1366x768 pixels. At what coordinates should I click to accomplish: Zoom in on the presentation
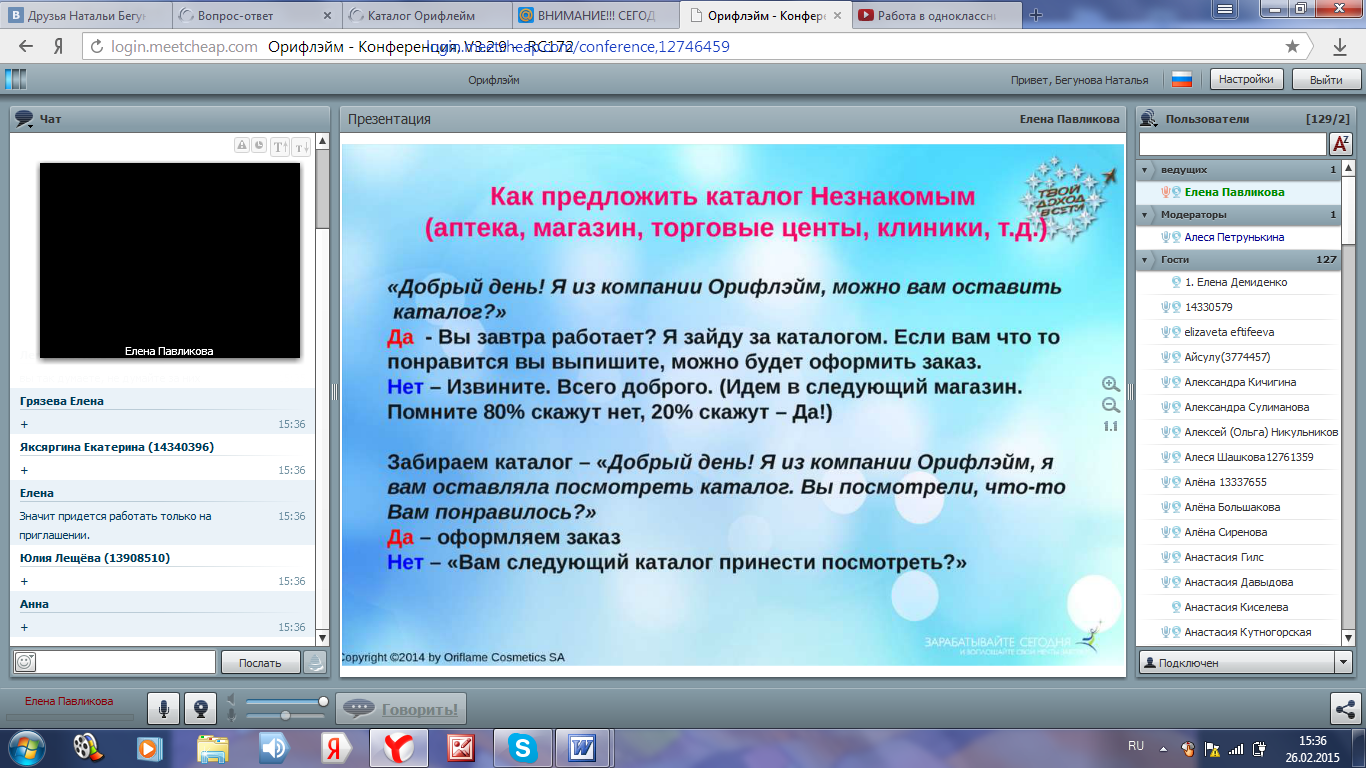pos(1111,384)
